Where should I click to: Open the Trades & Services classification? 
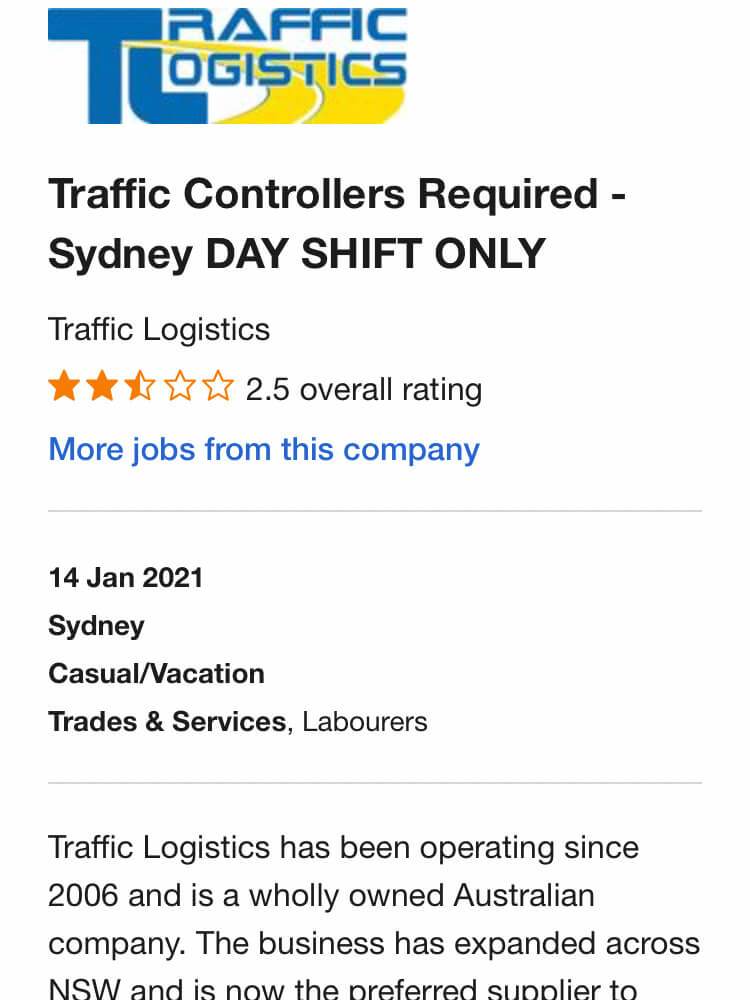[x=167, y=722]
